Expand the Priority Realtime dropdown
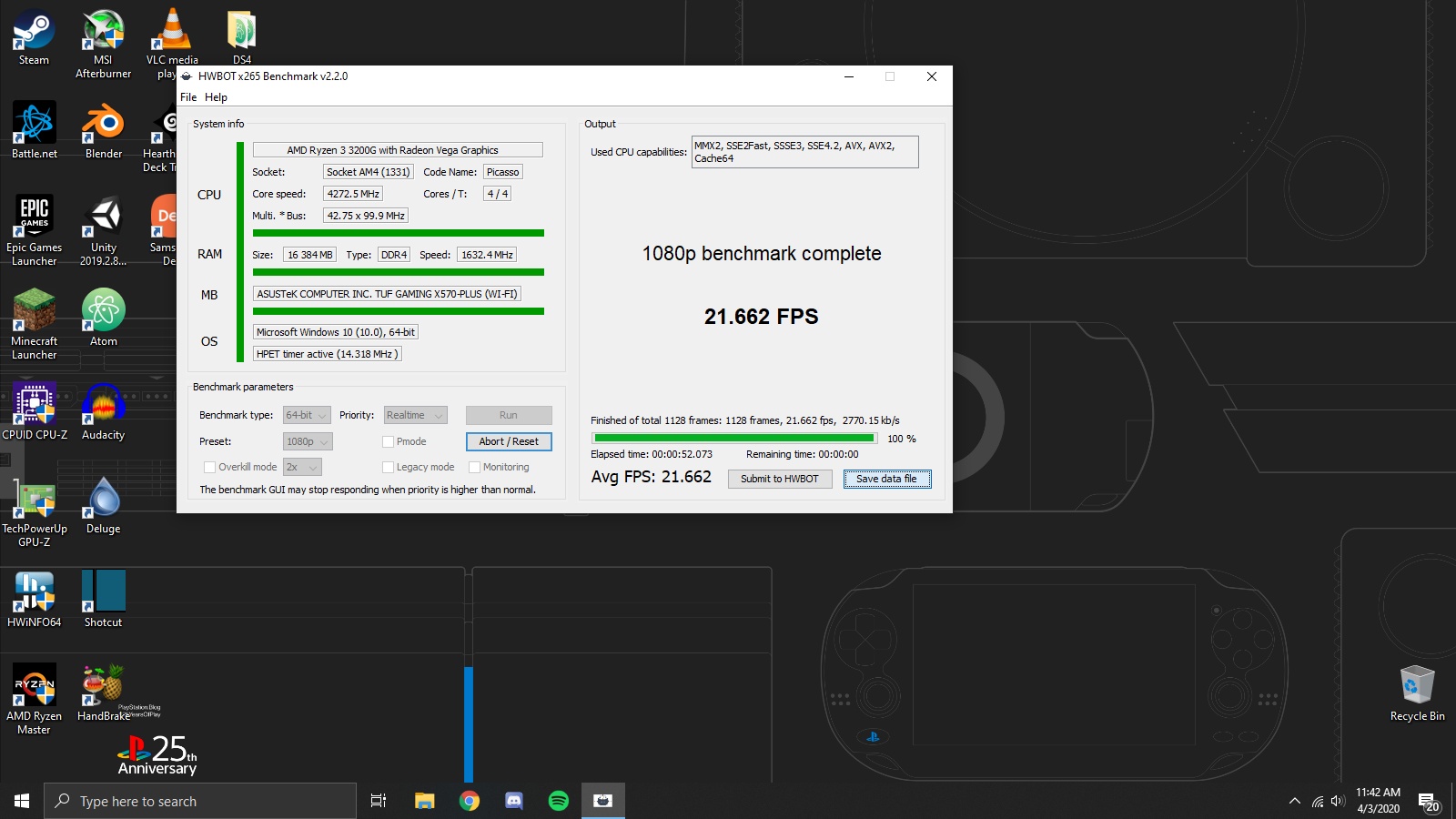The image size is (1456, 819). [415, 415]
